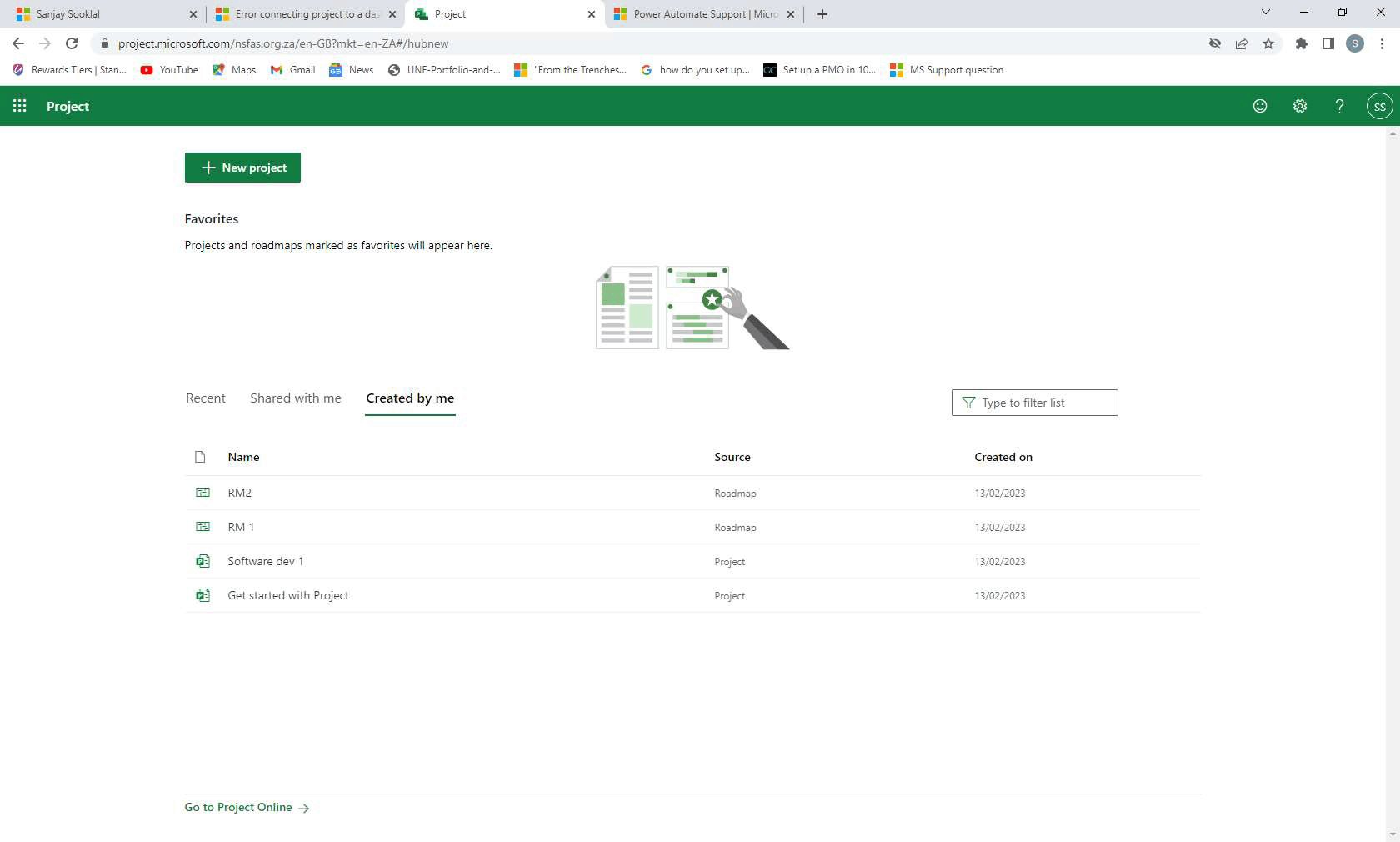Open the Set up a PMO bookmark
Screen dimensions: 1400x842
pos(819,70)
